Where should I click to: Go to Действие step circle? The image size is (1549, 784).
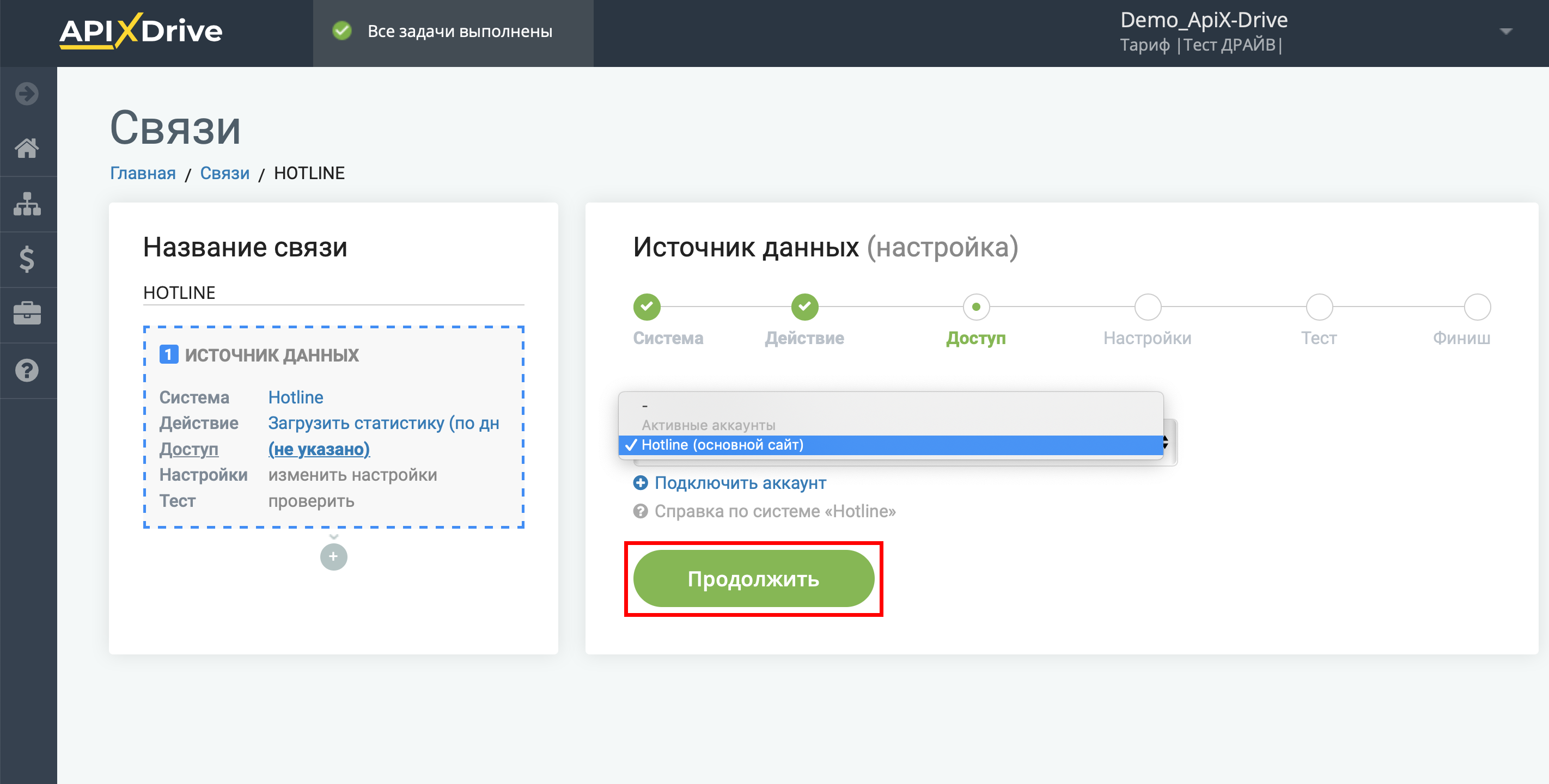(805, 307)
